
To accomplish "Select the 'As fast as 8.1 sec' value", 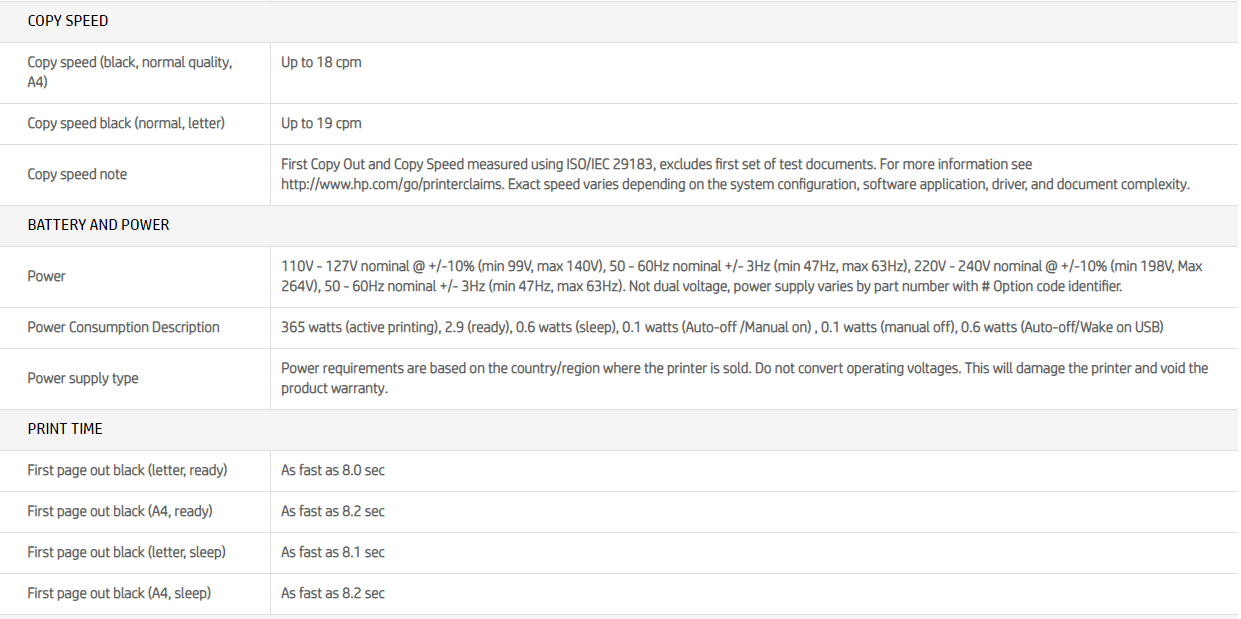I will pyautogui.click(x=332, y=552).
